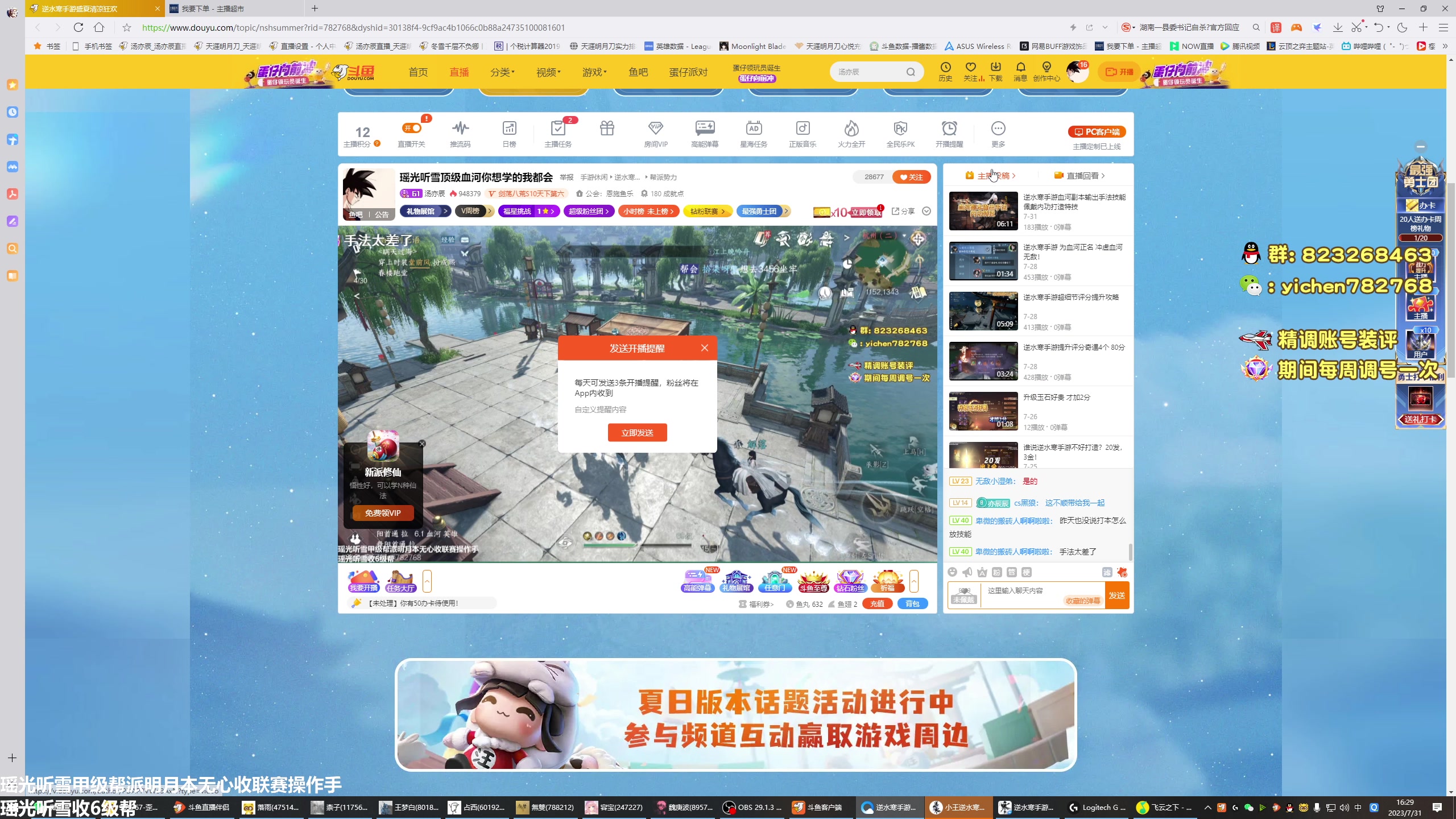1456x819 pixels.
Task: Expand the circled chevron next to 分享
Action: tap(926, 211)
